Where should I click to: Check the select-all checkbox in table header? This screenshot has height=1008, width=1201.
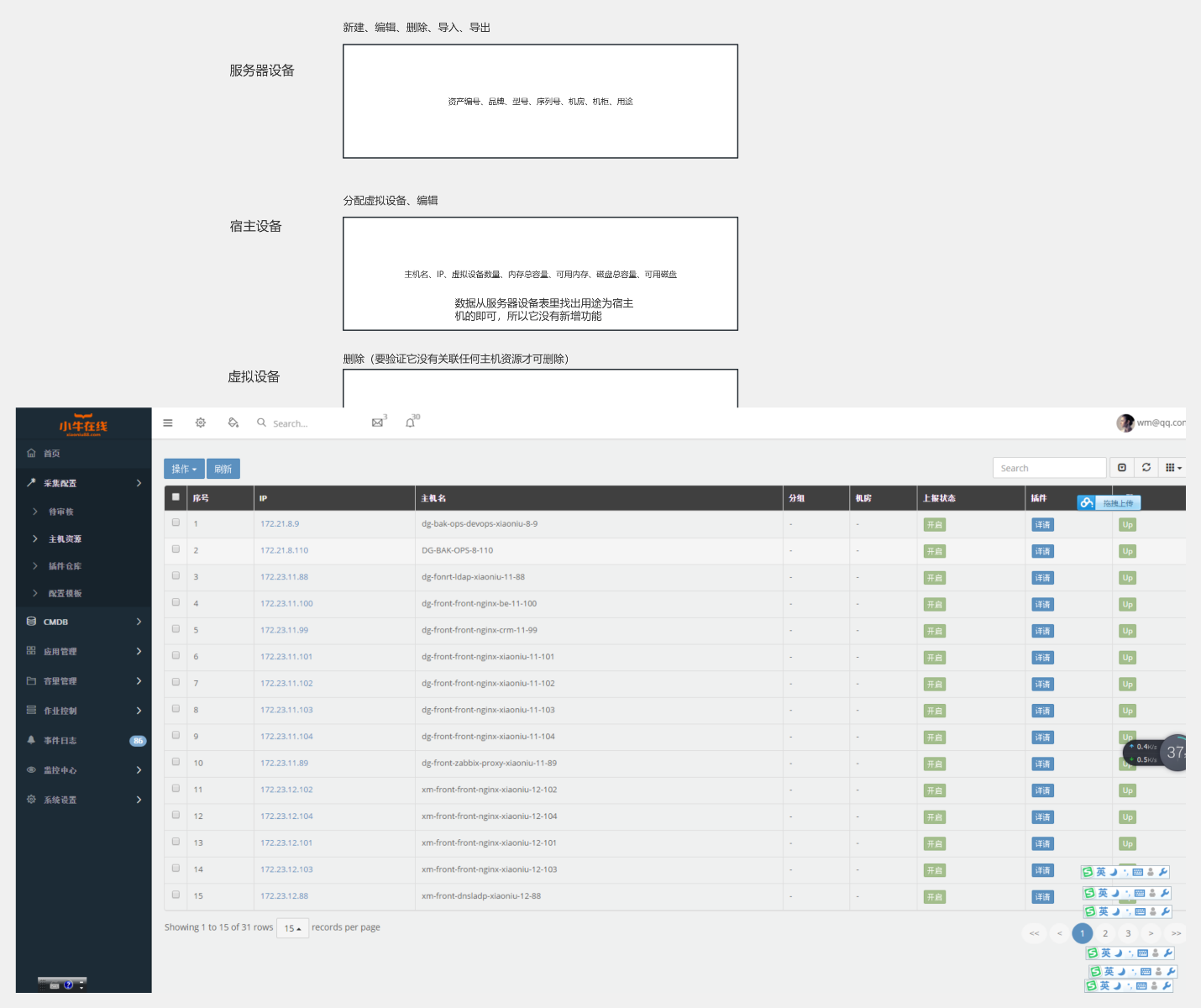click(x=176, y=497)
